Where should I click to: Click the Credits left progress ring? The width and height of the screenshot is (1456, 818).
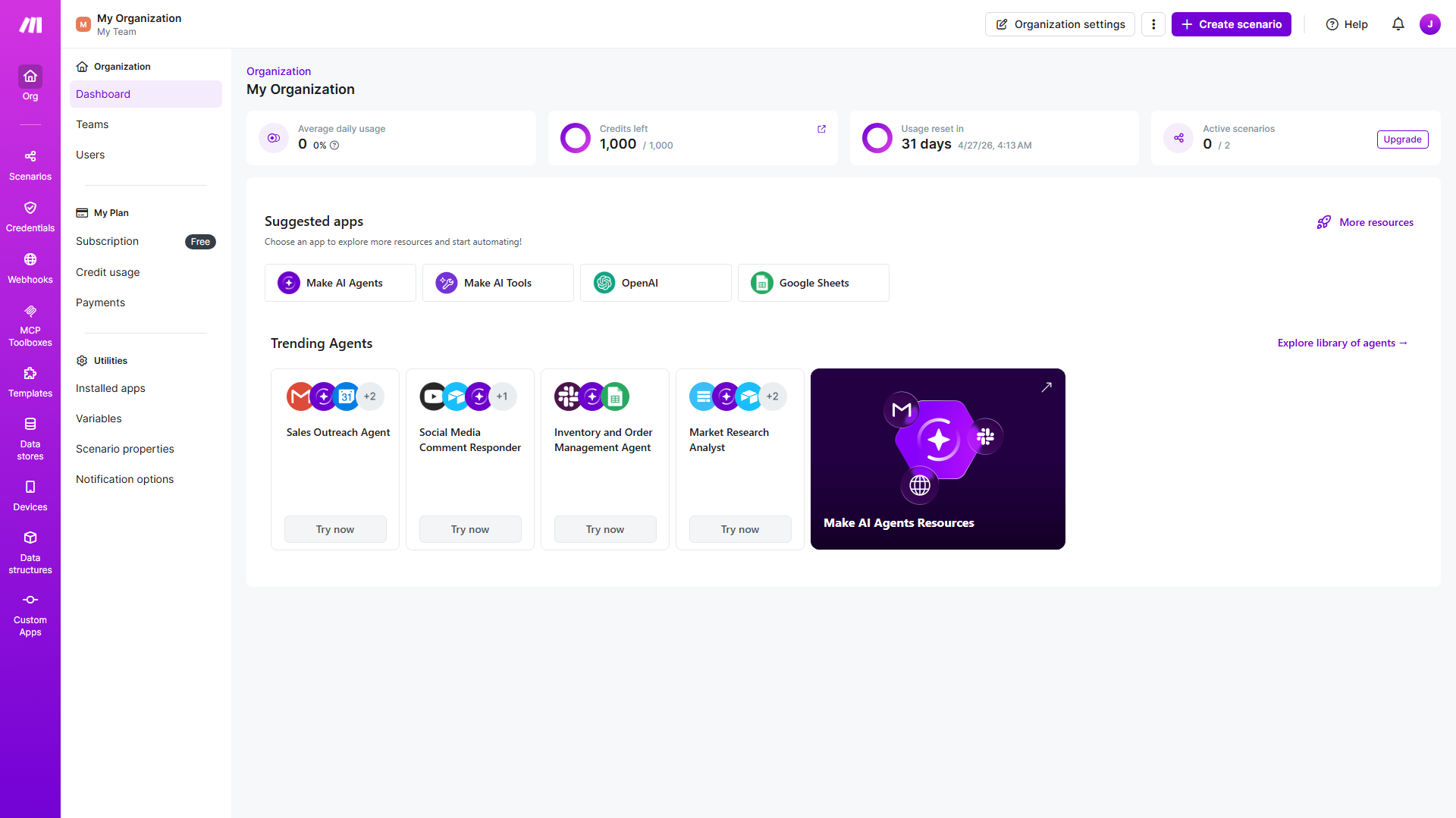[x=576, y=138]
